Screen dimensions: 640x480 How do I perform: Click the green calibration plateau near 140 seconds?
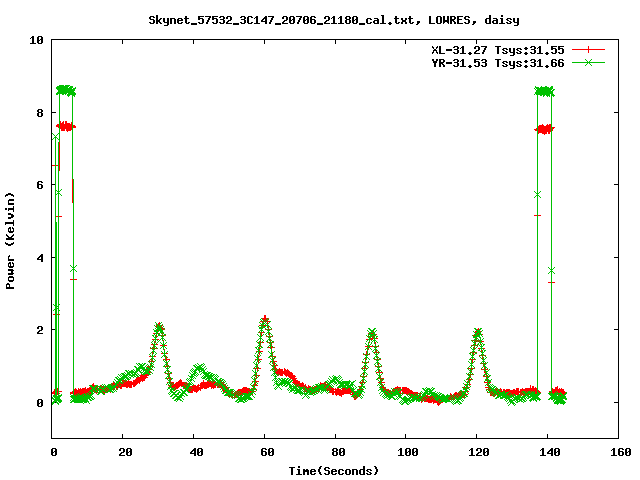pos(544,91)
